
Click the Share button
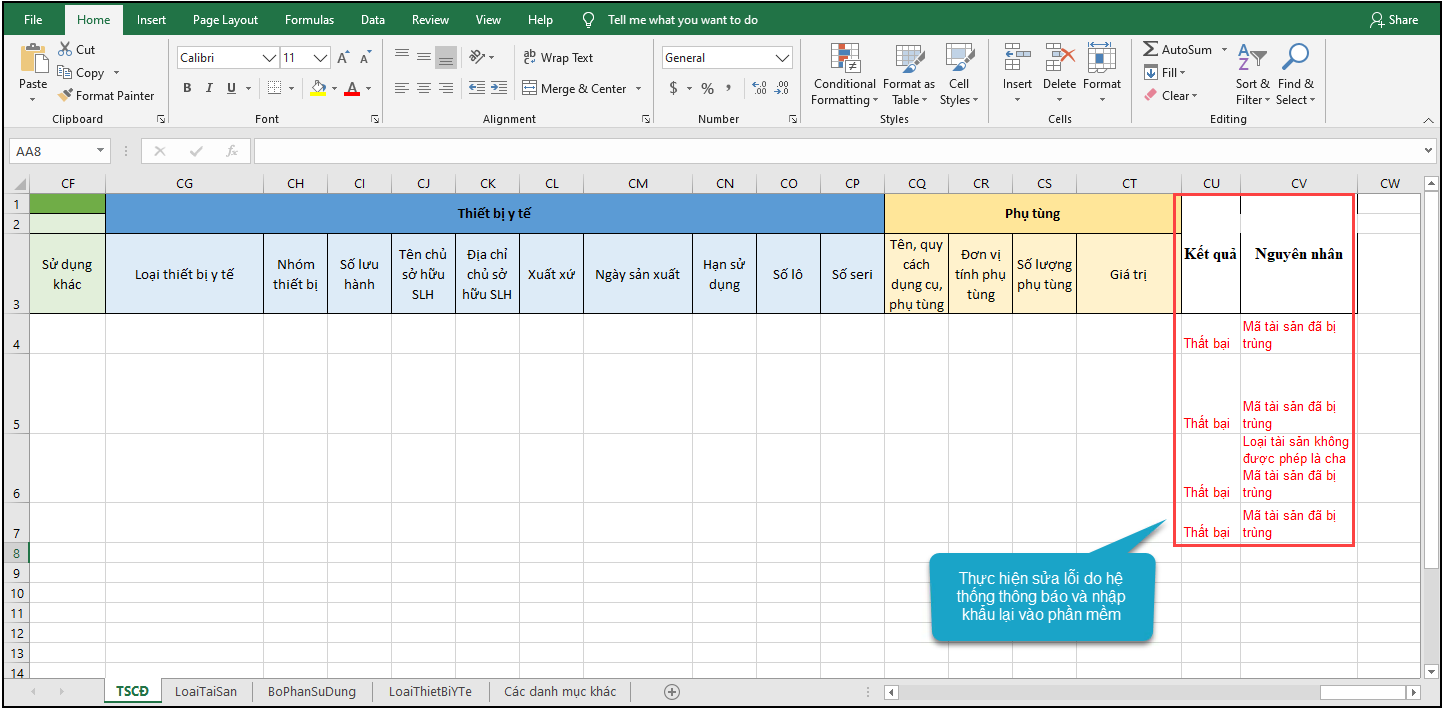click(x=1394, y=20)
